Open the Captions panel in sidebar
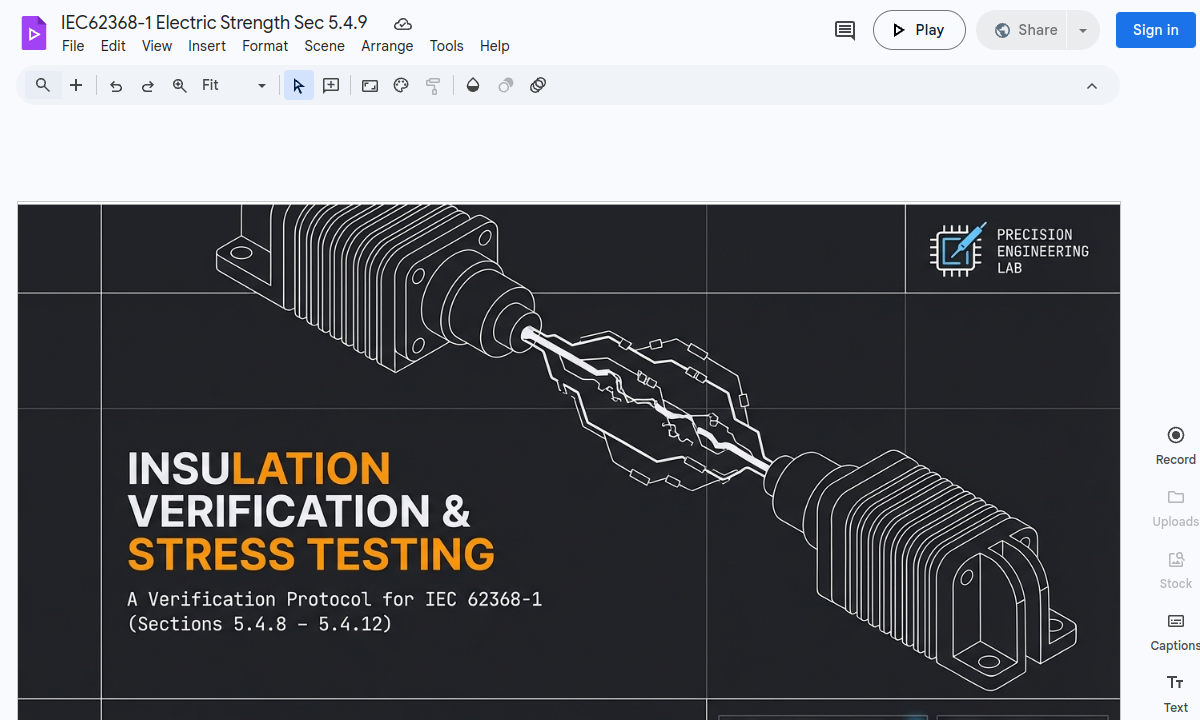This screenshot has height=720, width=1200. 1175,631
